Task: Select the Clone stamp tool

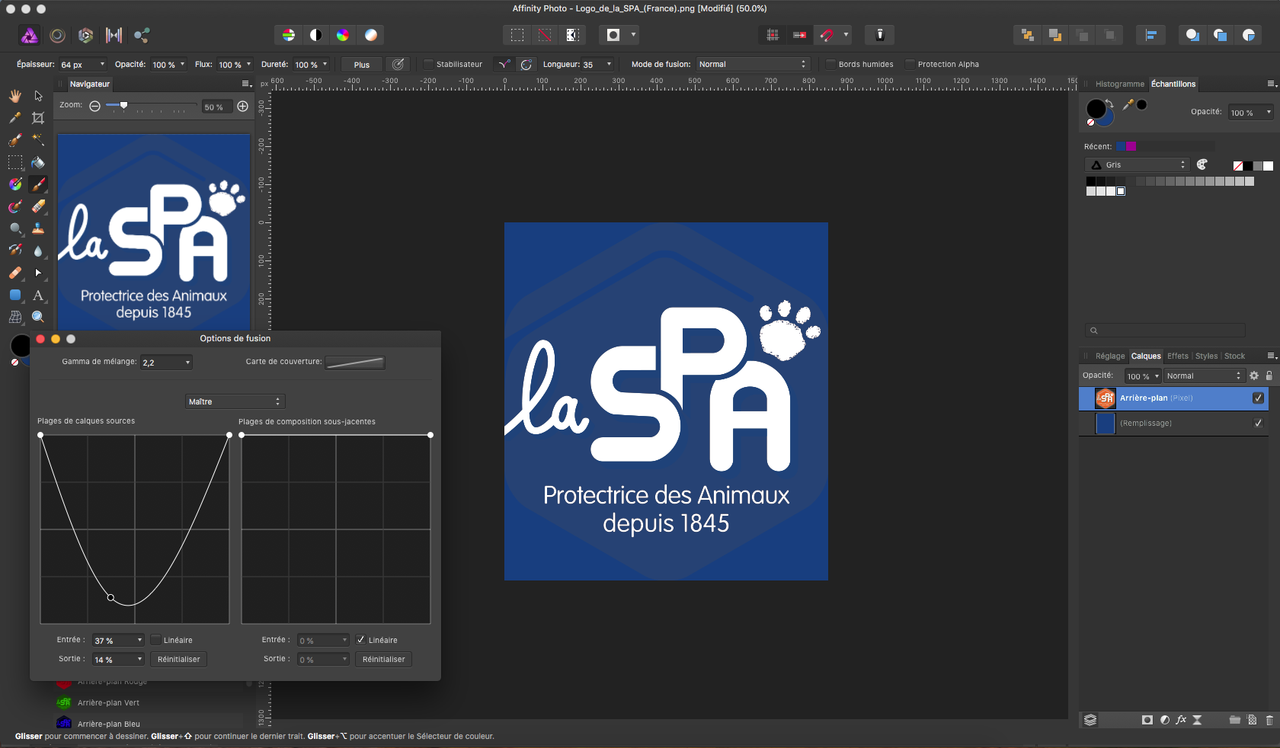Action: 38,228
